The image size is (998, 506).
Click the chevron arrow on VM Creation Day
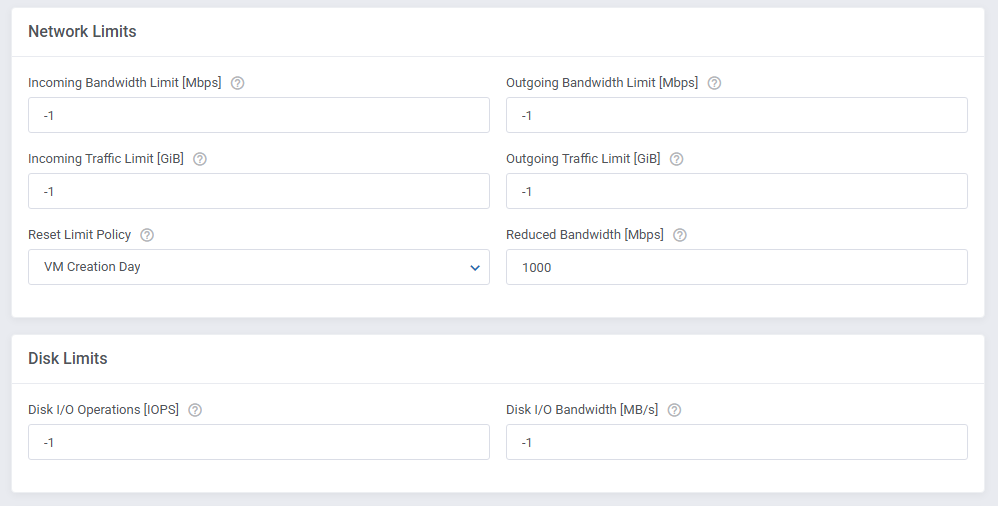click(x=475, y=267)
